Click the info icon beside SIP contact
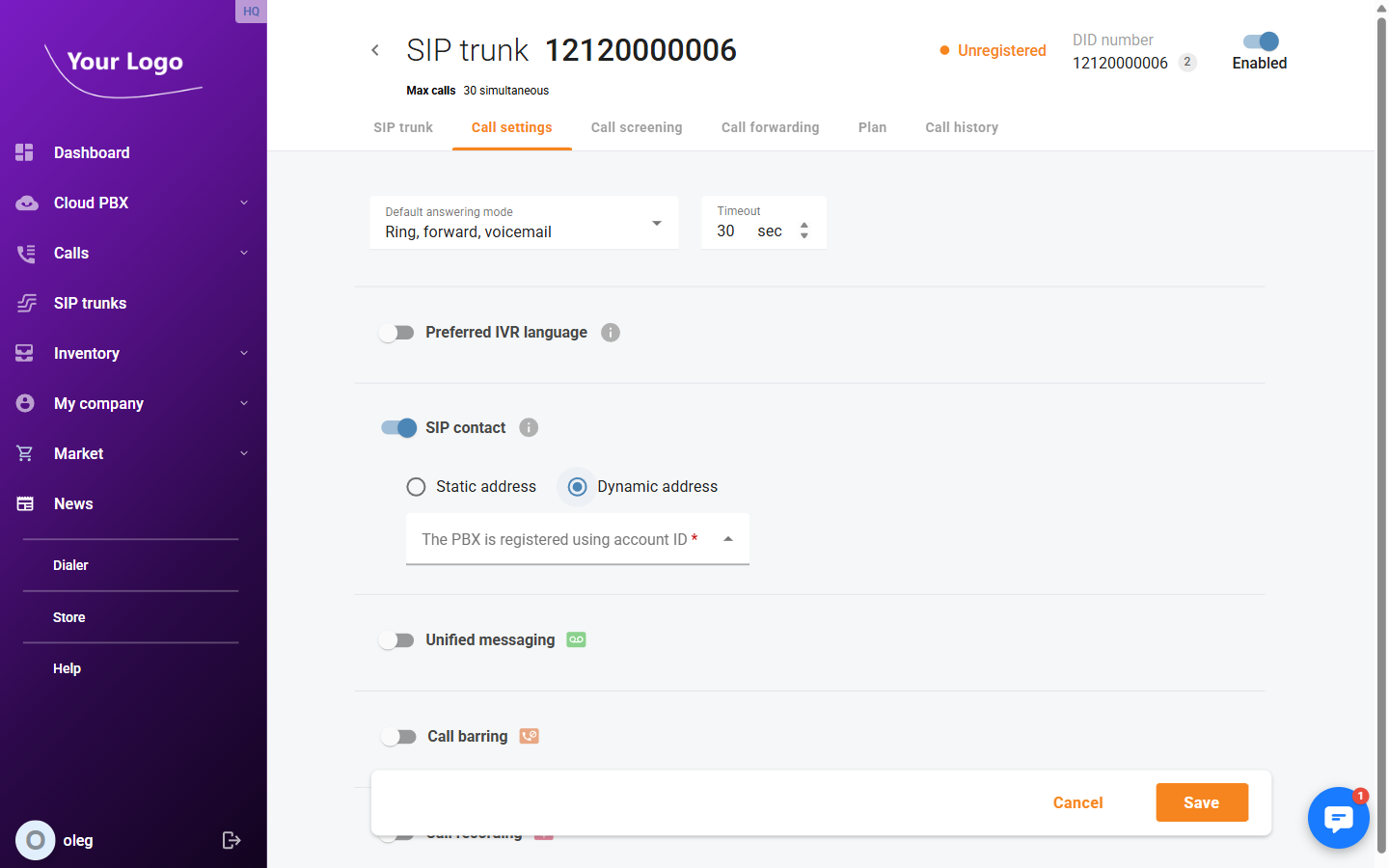Screen dimensions: 1389x868 click(528, 427)
